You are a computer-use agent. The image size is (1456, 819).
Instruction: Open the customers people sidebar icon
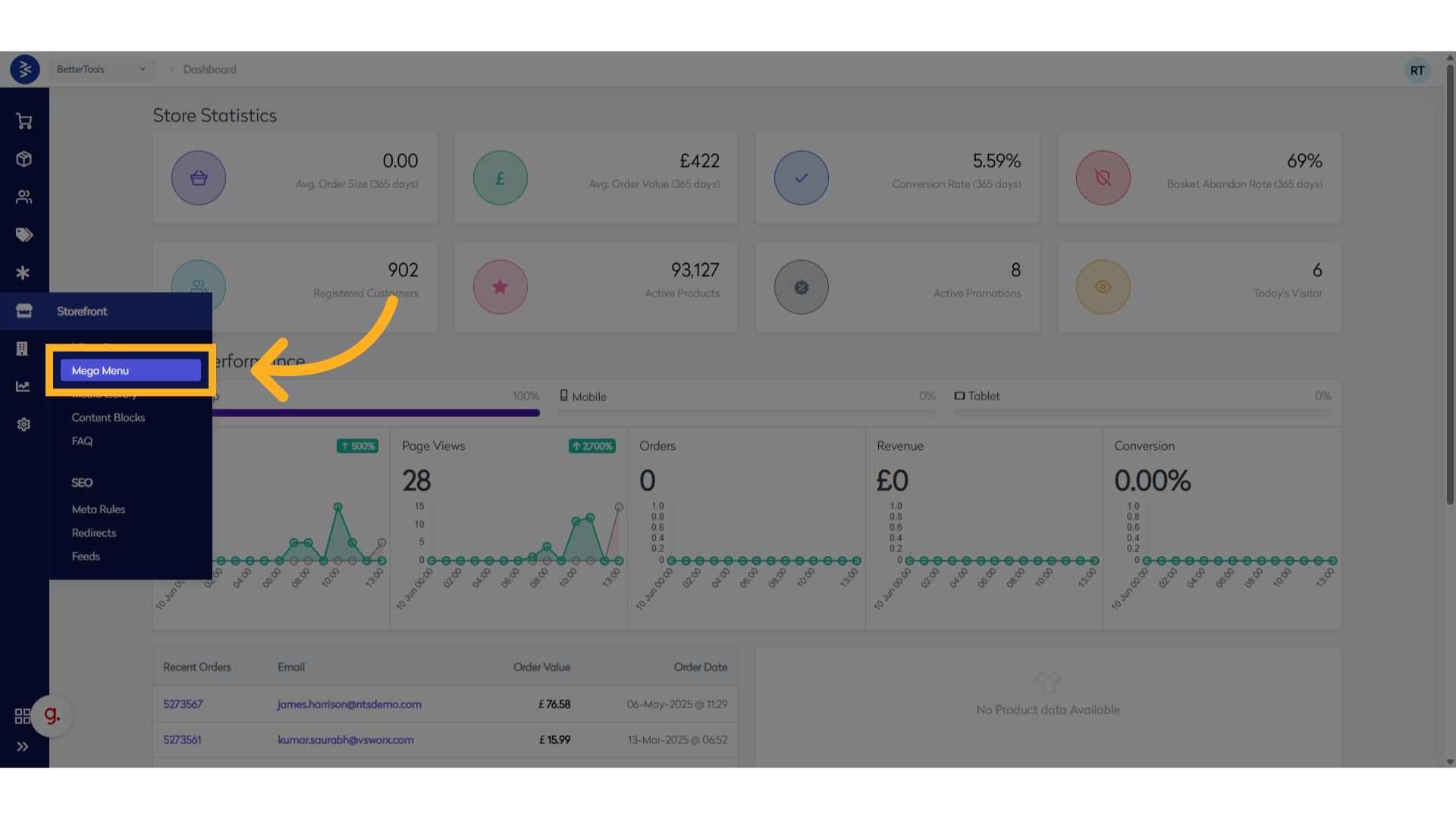tap(24, 197)
